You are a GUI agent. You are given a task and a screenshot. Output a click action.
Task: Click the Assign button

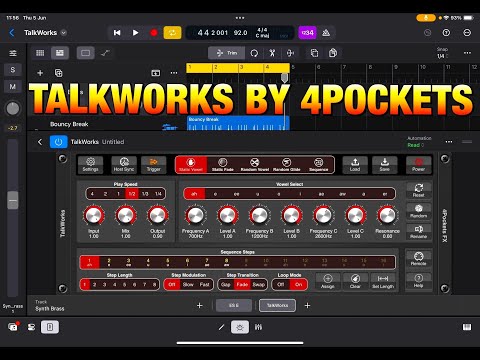(328, 281)
